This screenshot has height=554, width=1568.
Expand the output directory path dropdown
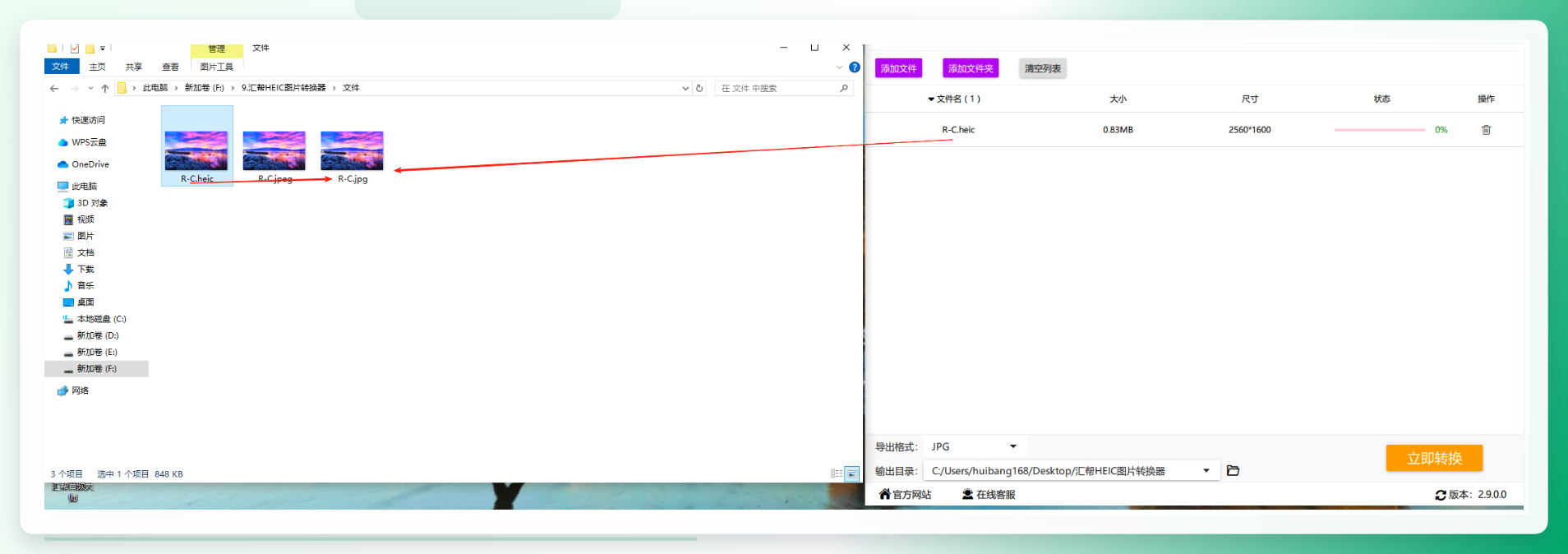click(1206, 471)
